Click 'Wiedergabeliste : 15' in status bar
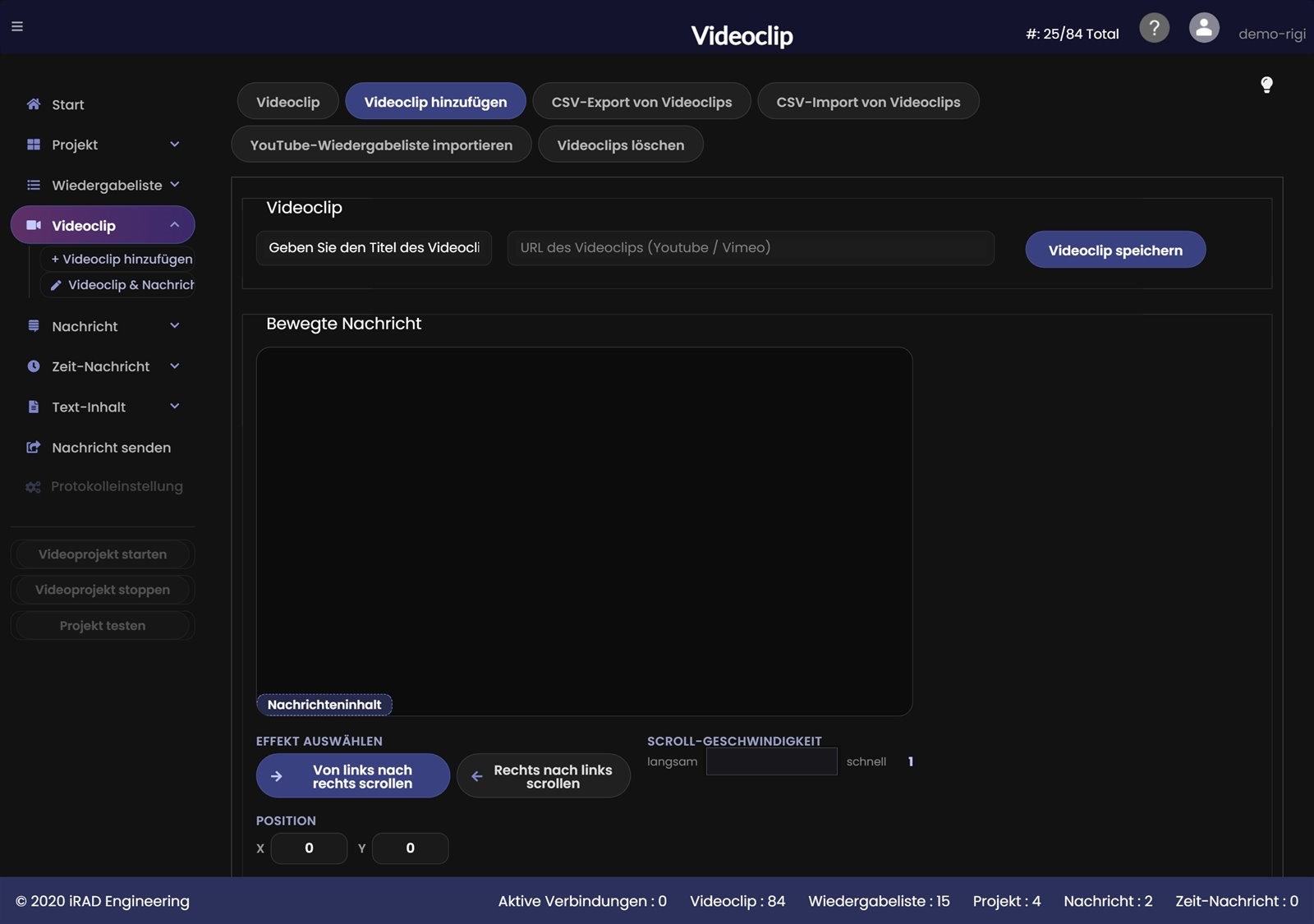Image resolution: width=1314 pixels, height=924 pixels. (879, 901)
